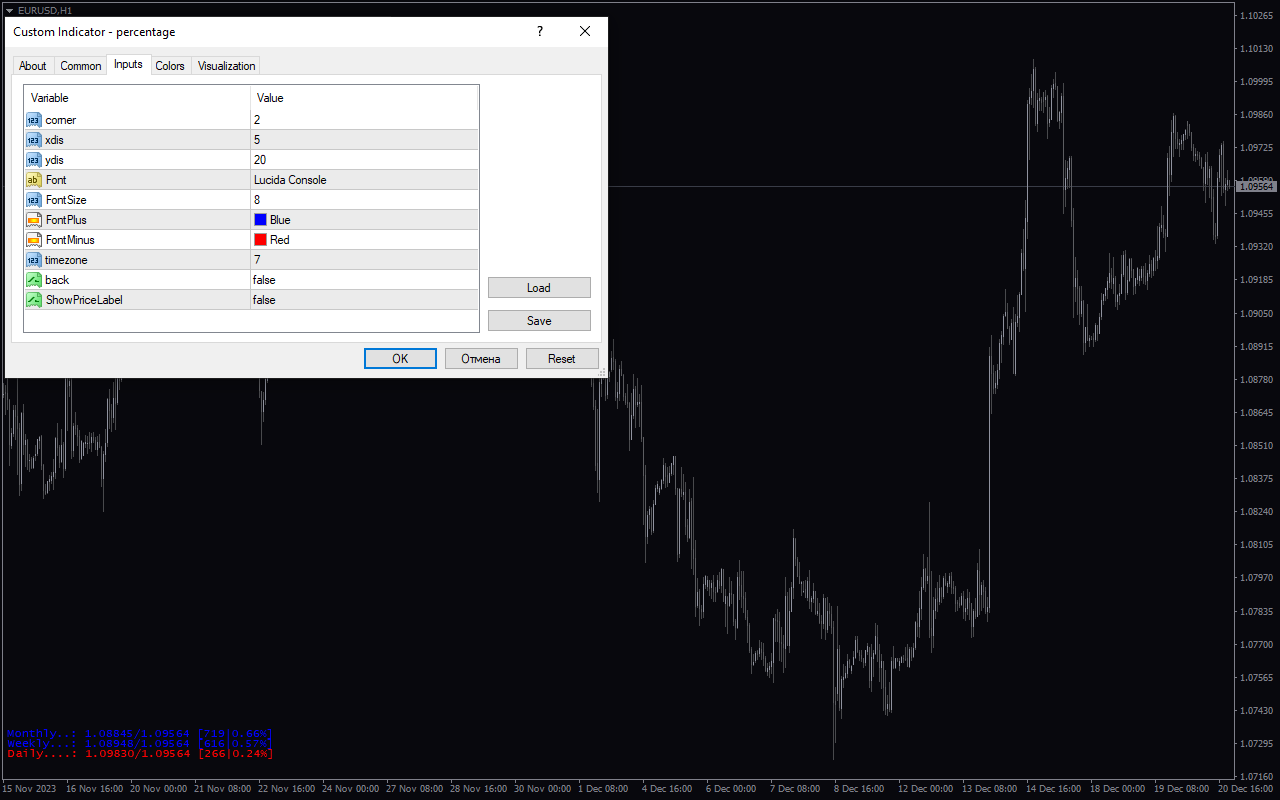Open the Visualization tab
This screenshot has width=1280, height=800.
[227, 66]
